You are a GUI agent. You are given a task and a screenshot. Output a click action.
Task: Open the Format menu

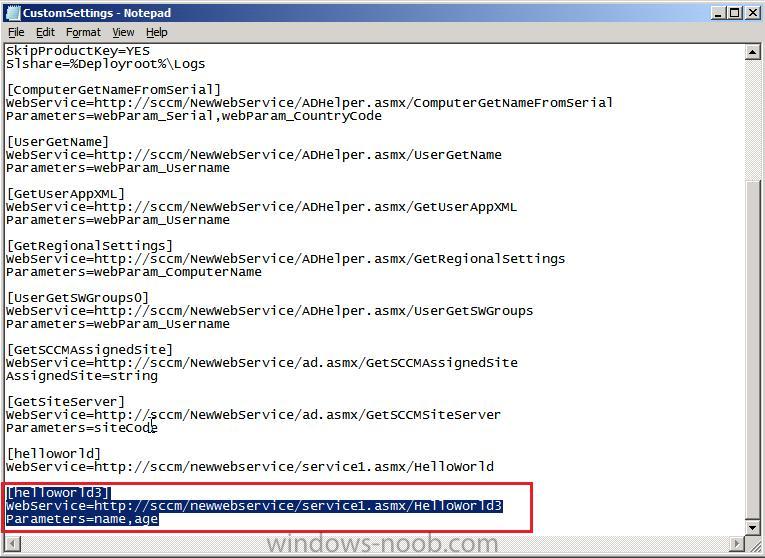coord(83,32)
